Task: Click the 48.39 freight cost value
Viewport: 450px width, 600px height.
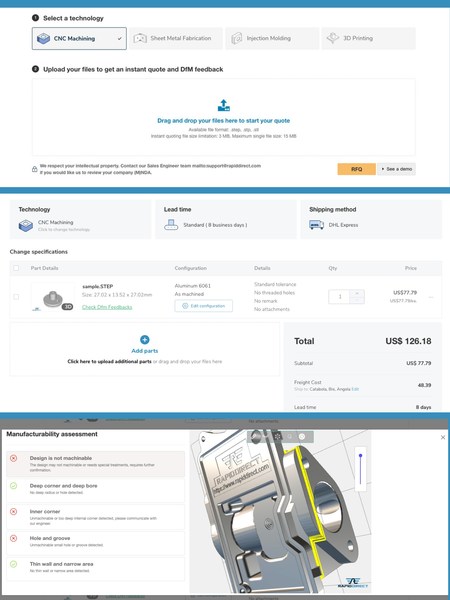Action: pyautogui.click(x=424, y=385)
